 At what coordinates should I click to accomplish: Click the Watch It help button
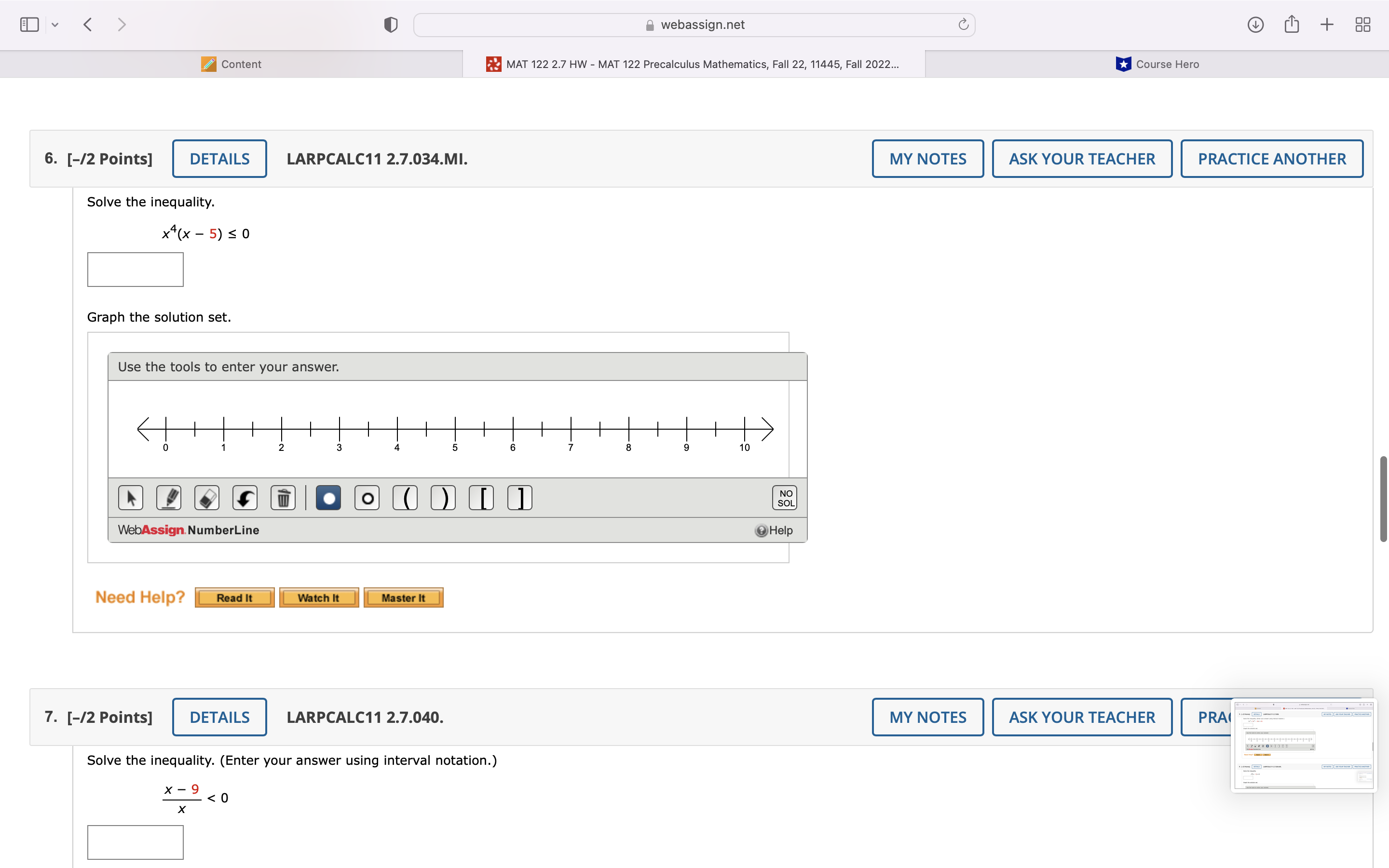click(318, 597)
